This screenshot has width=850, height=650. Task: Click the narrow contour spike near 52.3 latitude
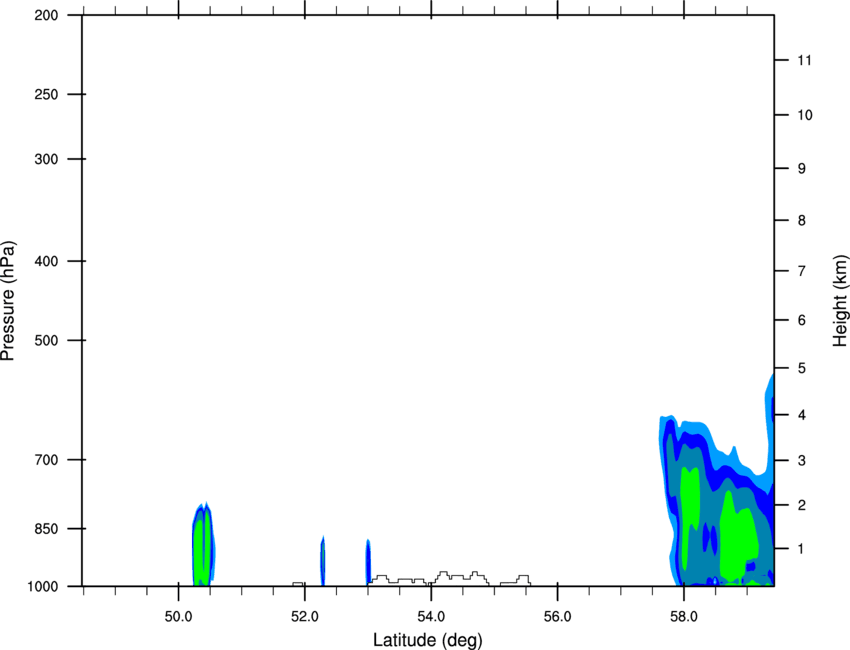323,561
